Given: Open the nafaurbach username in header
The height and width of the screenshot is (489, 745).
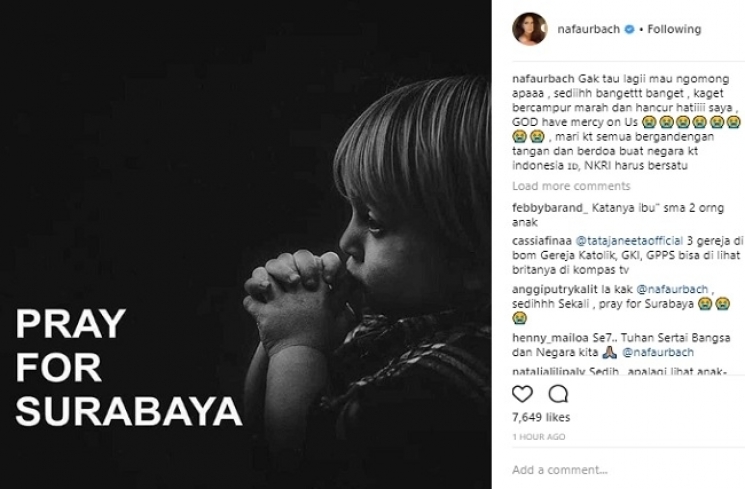Looking at the screenshot, I should click(x=589, y=29).
